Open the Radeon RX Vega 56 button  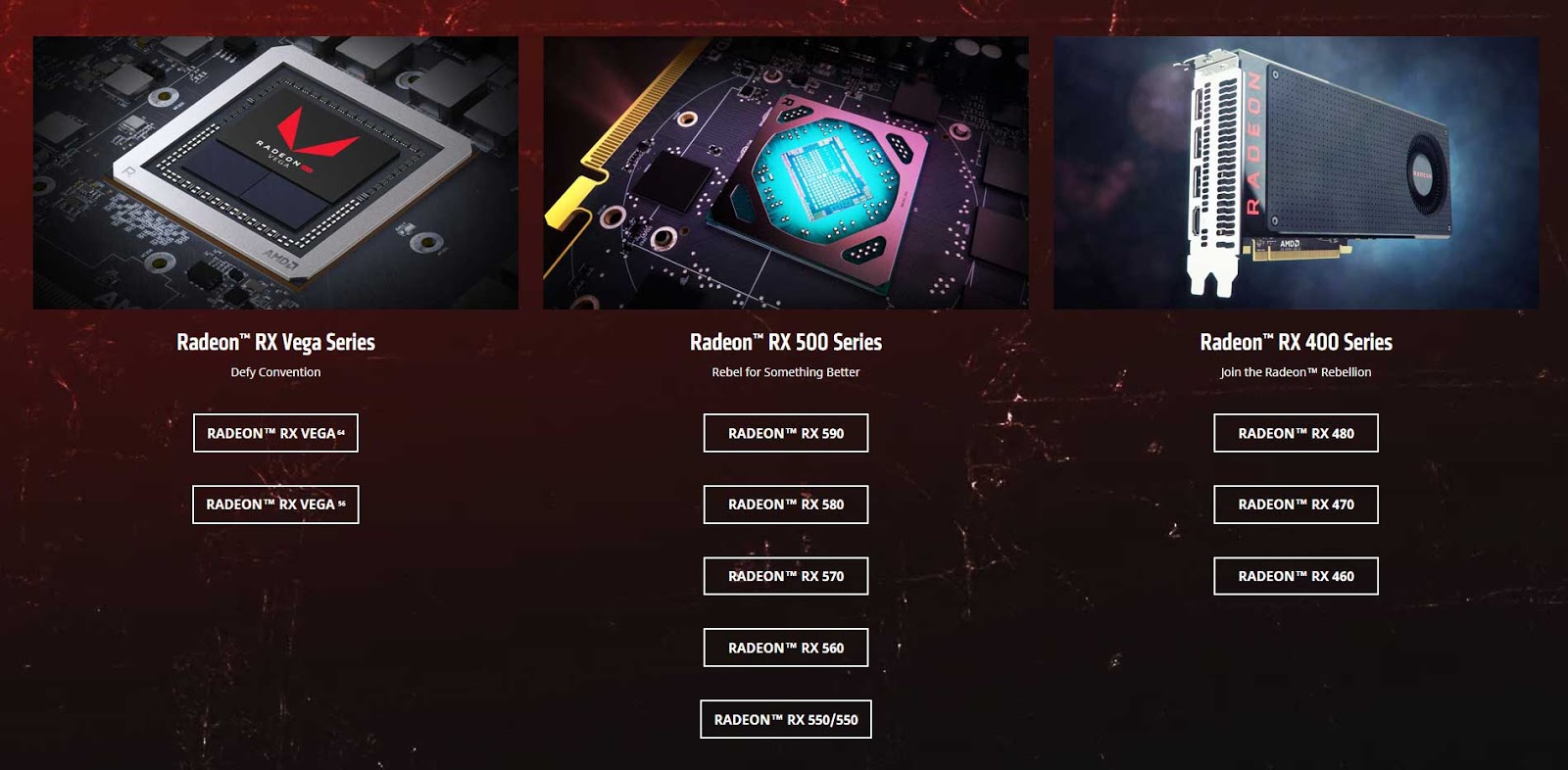click(x=275, y=505)
